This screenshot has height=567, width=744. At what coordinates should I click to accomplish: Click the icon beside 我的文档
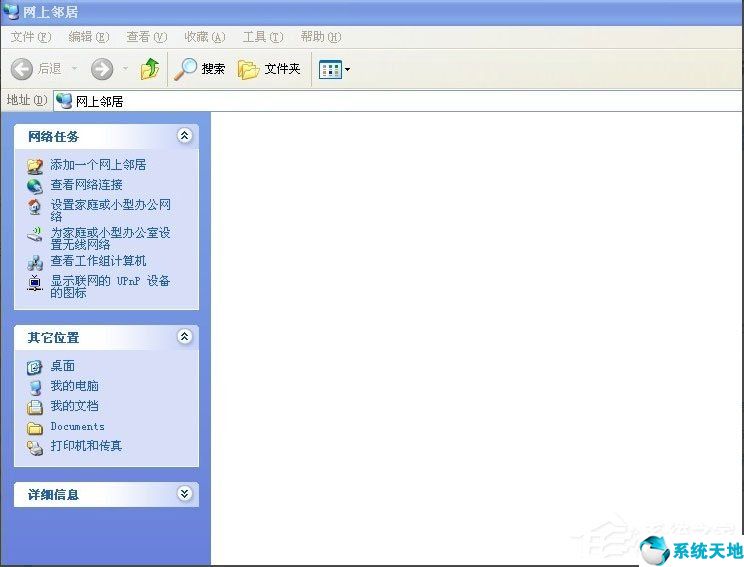coord(35,407)
